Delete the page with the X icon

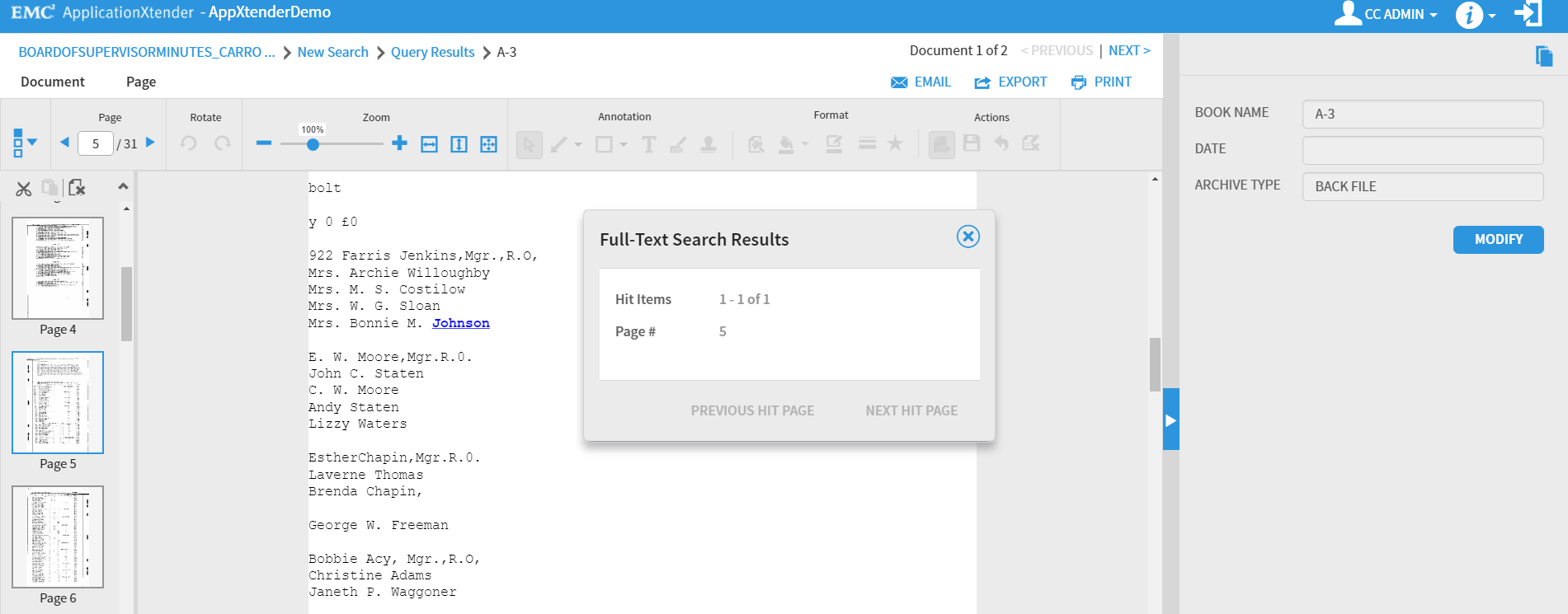coord(77,188)
